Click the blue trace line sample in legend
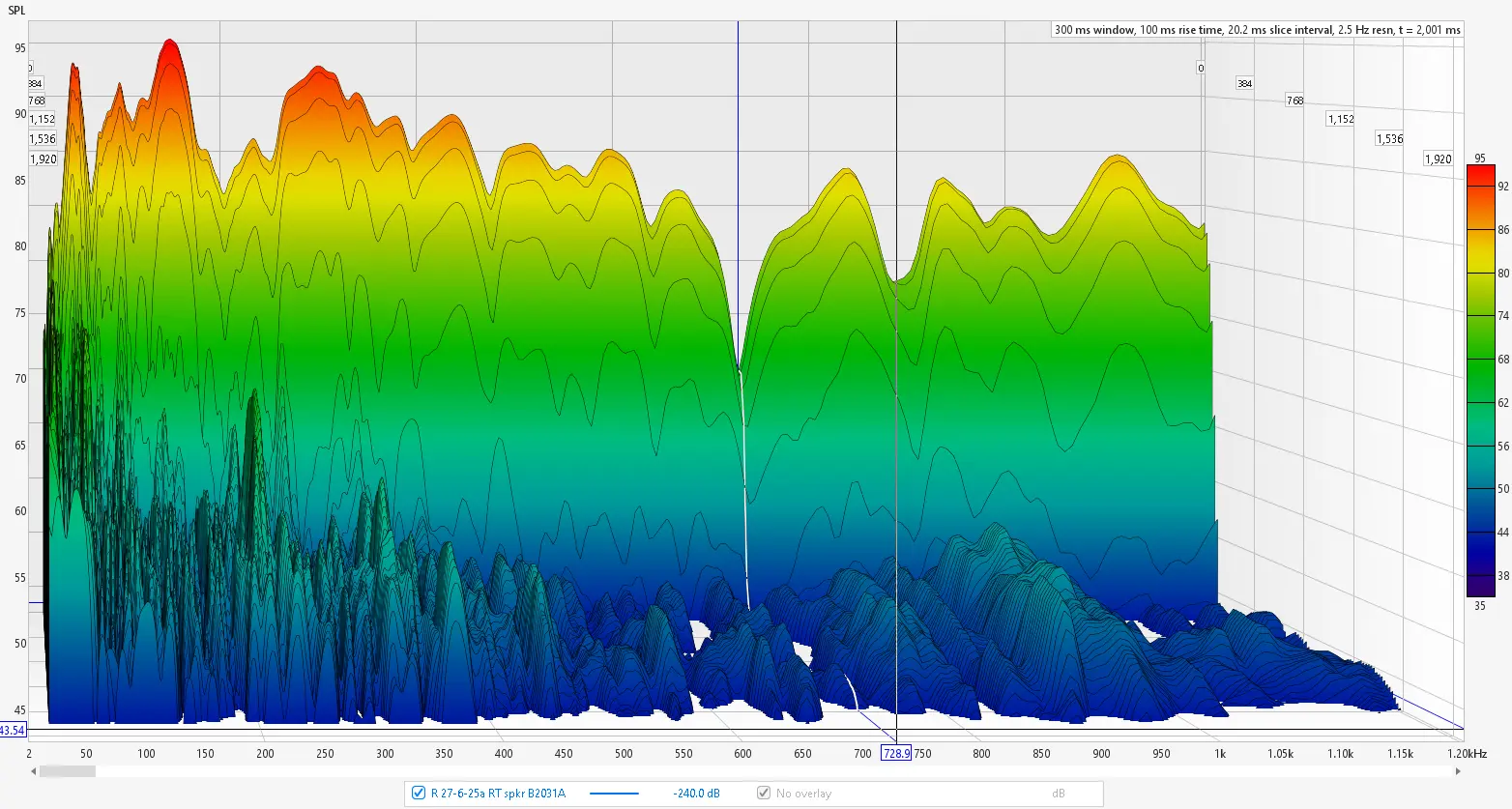The width and height of the screenshot is (1512, 809). pos(614,794)
